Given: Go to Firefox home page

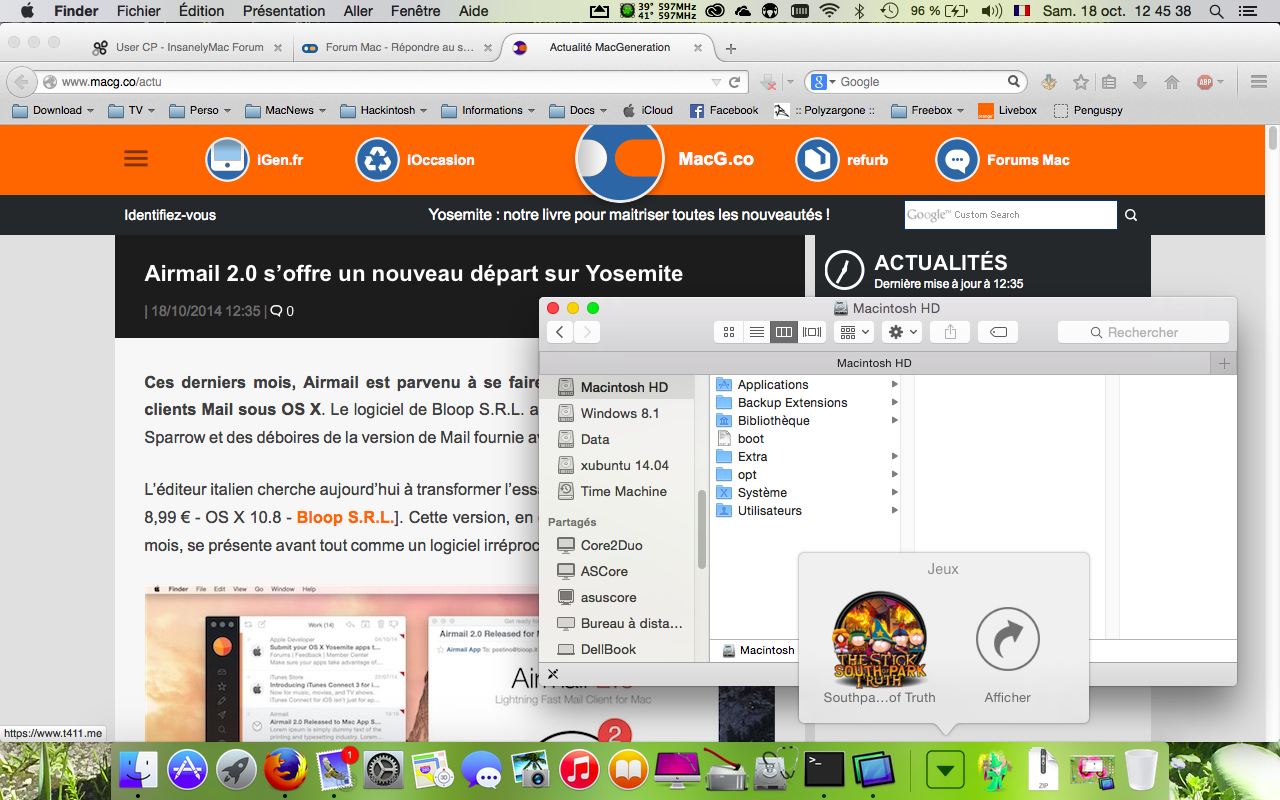Looking at the screenshot, I should pyautogui.click(x=1172, y=82).
